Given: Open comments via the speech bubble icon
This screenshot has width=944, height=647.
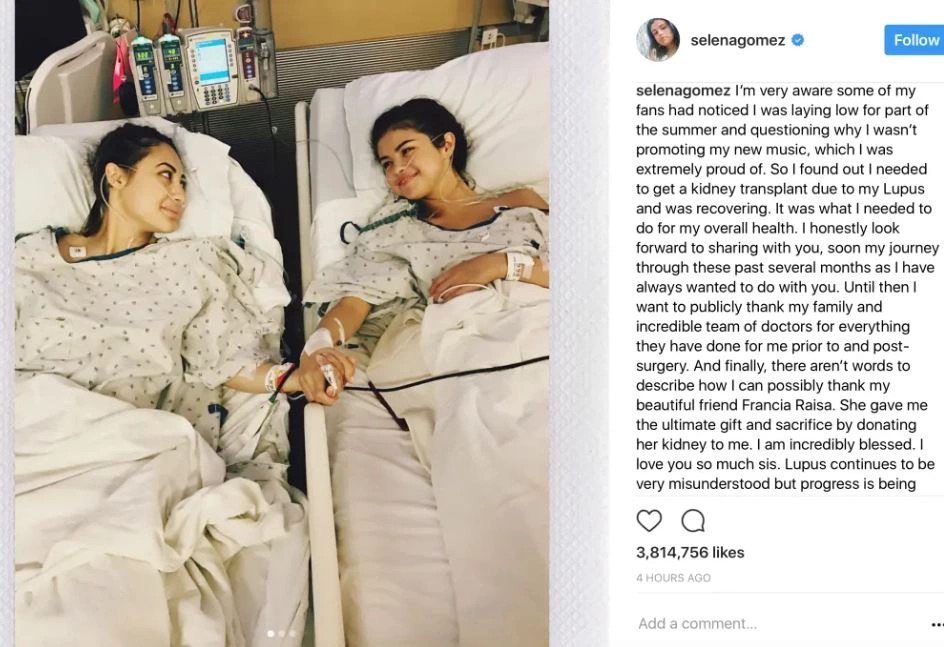Looking at the screenshot, I should point(693,521).
